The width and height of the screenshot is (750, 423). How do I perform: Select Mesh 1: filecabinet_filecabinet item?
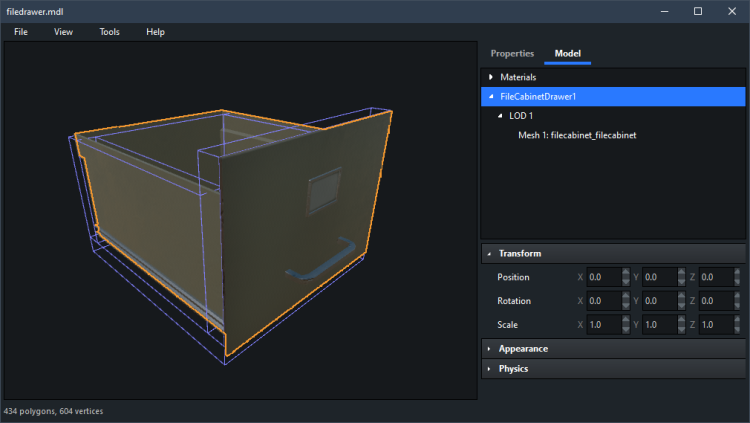click(577, 135)
